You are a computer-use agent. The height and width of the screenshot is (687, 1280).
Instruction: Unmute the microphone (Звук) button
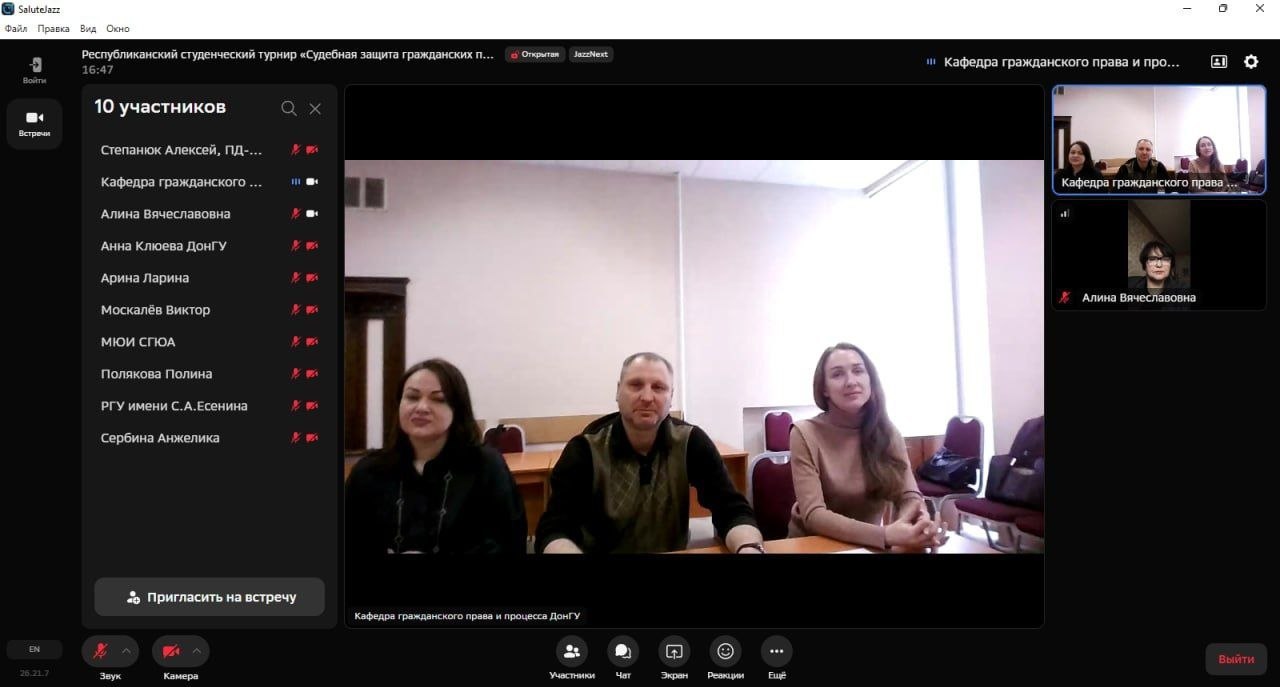pyautogui.click(x=100, y=651)
